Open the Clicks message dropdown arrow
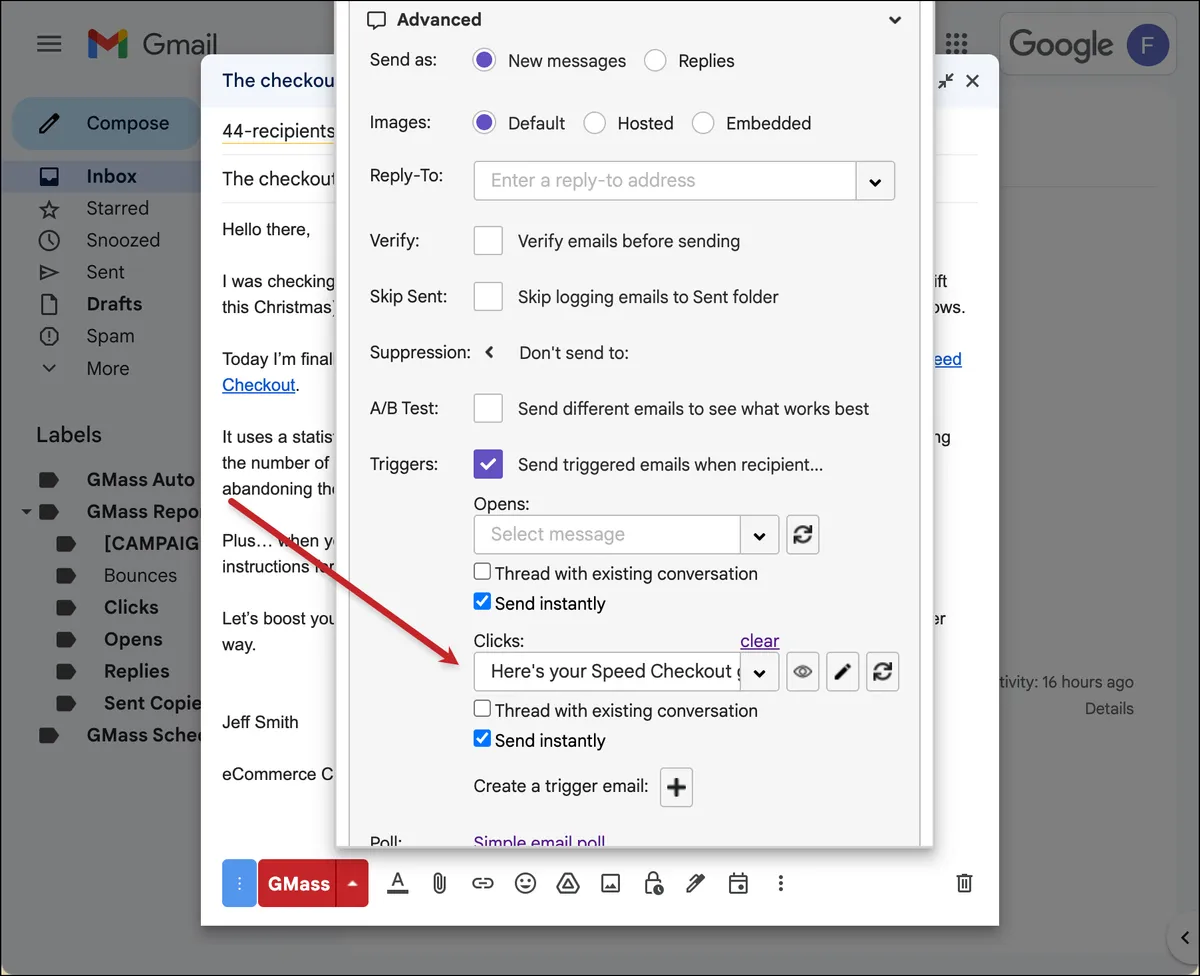 pos(760,672)
